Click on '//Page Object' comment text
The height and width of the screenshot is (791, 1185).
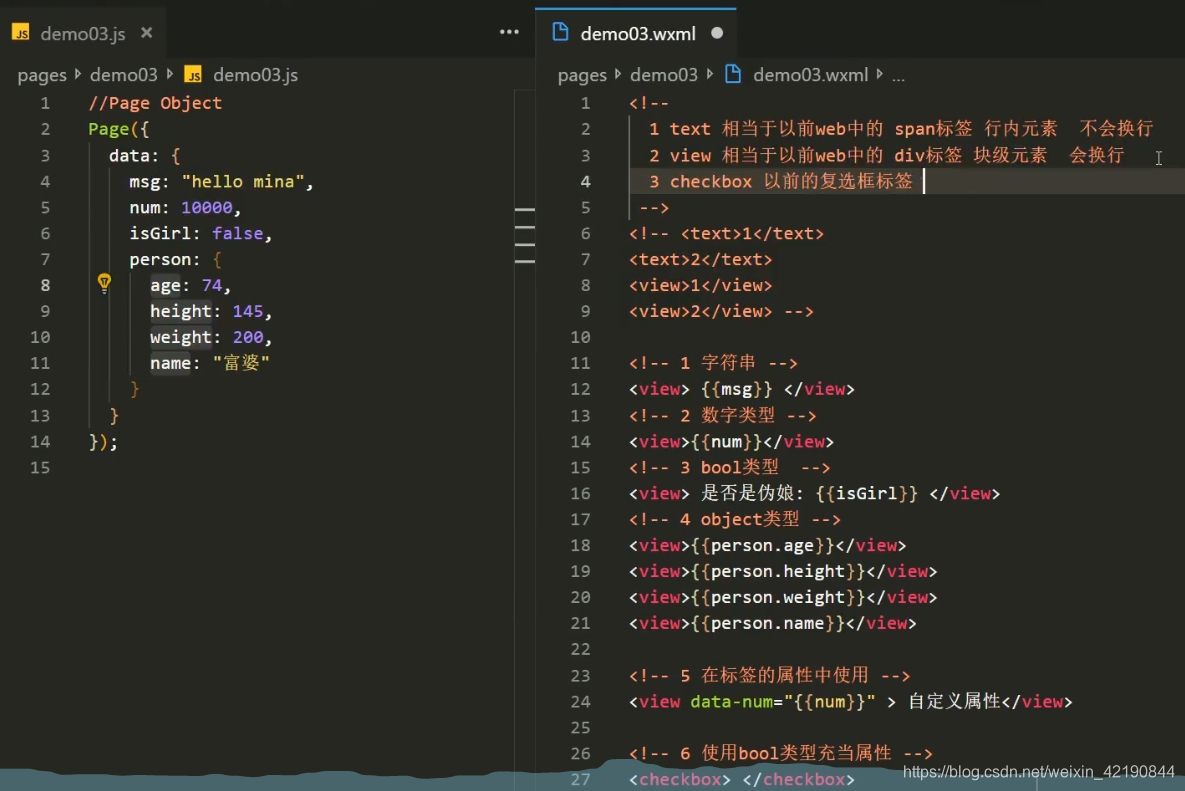point(155,103)
